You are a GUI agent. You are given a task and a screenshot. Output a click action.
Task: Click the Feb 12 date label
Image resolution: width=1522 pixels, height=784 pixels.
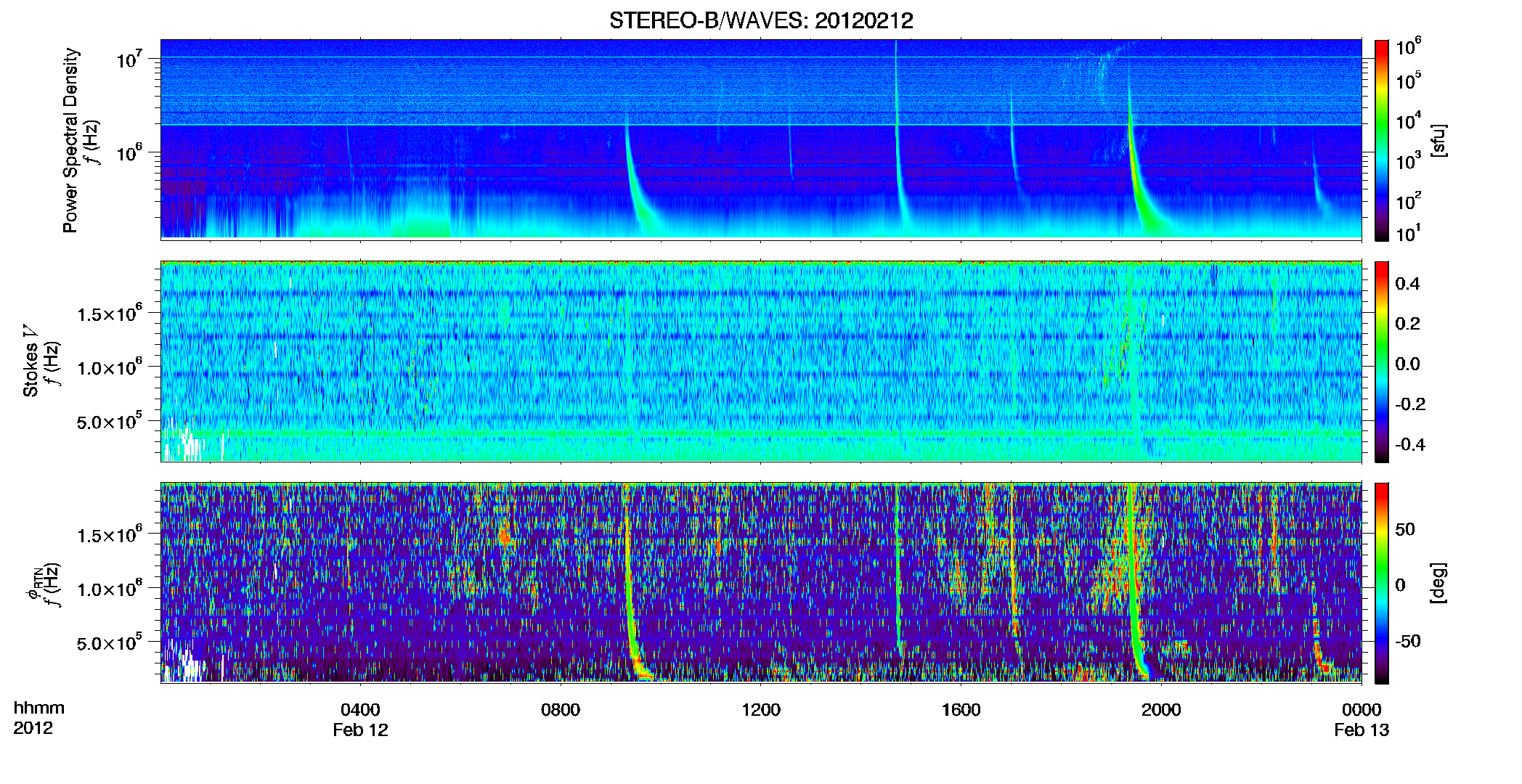tap(360, 730)
